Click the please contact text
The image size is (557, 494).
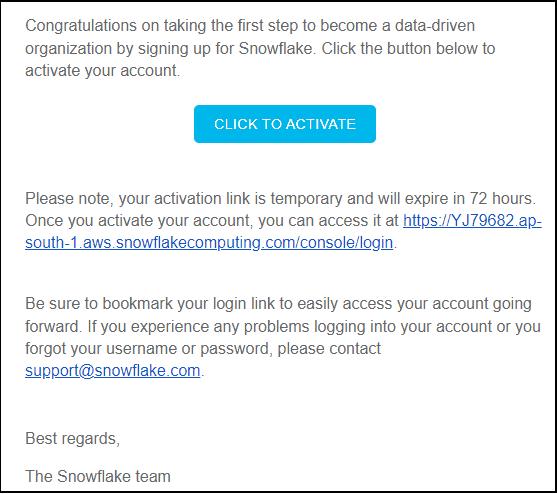click(x=329, y=349)
